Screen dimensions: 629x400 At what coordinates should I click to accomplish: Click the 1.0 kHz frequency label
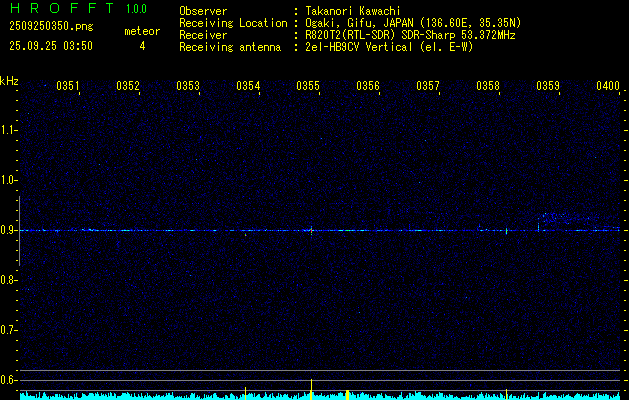tap(7, 181)
